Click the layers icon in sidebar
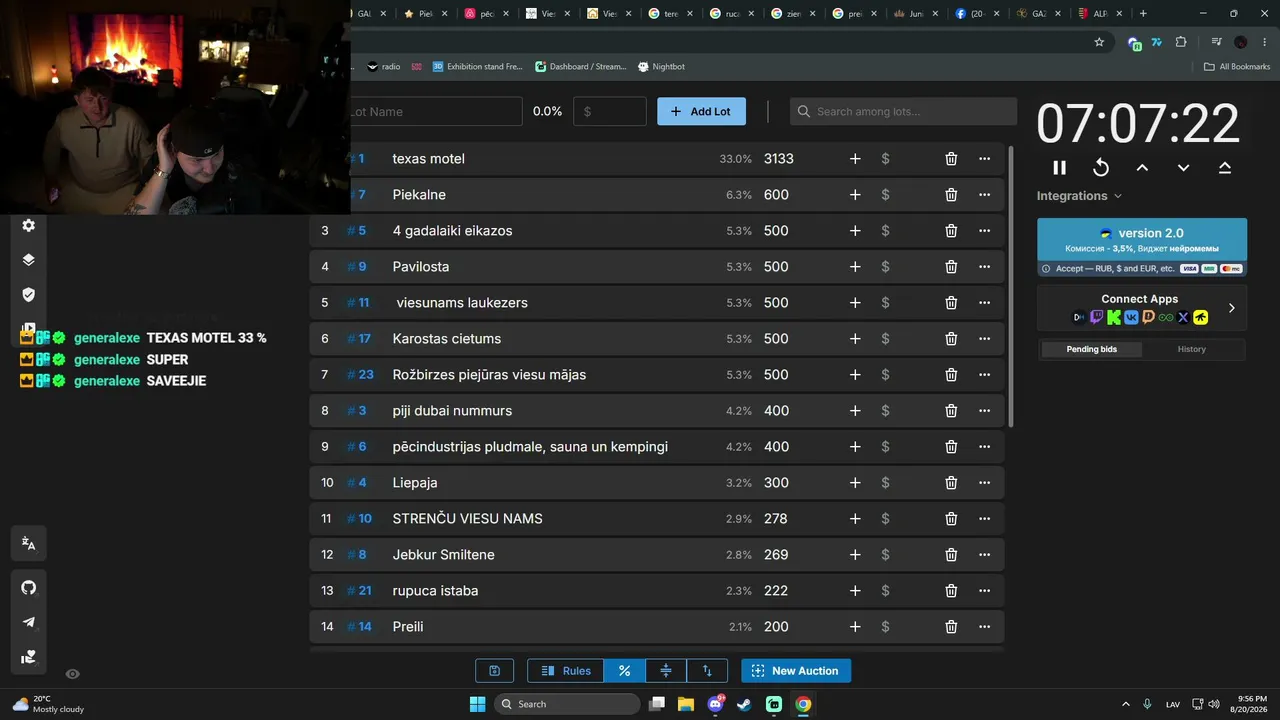 (29, 260)
